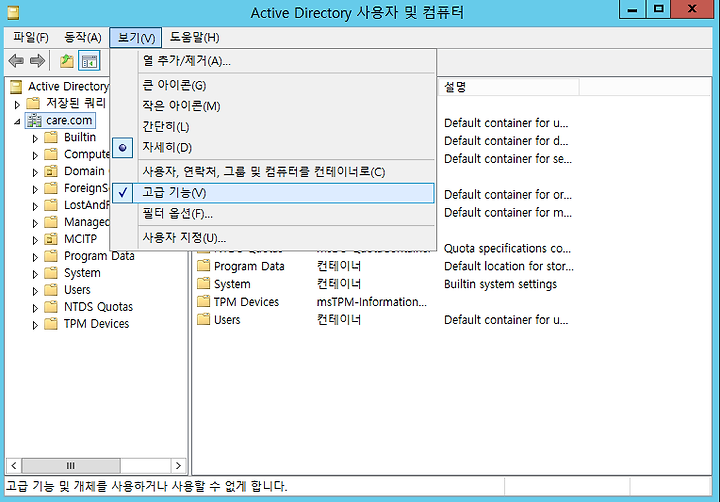Screen dimensions: 720x502
Task: Click the Back arrow toolbar icon
Action: [x=17, y=61]
